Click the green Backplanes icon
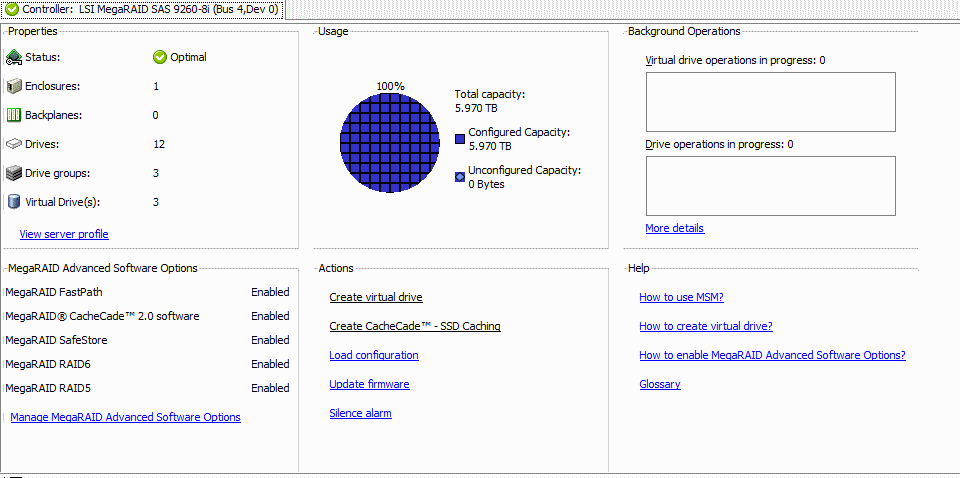This screenshot has height=478, width=960. point(14,115)
